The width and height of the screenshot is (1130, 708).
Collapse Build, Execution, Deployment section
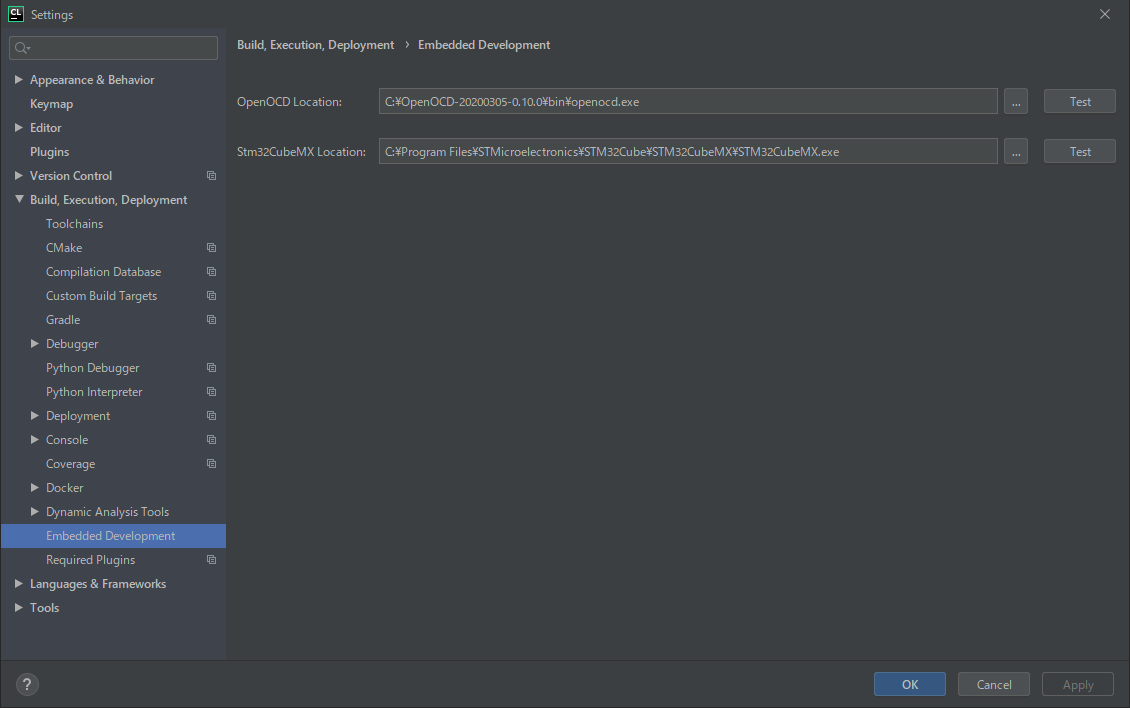[19, 200]
